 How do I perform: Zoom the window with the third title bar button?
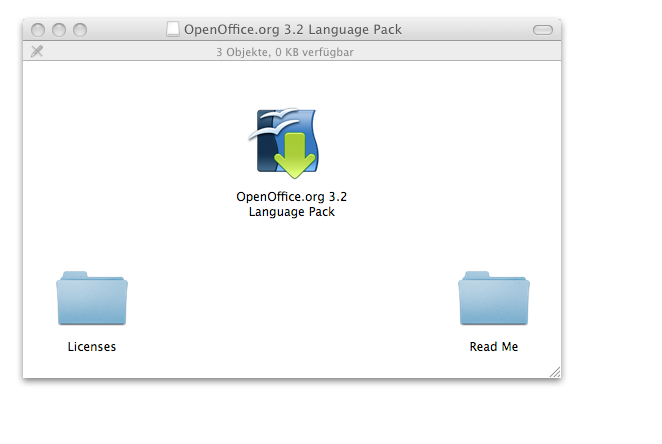(79, 30)
